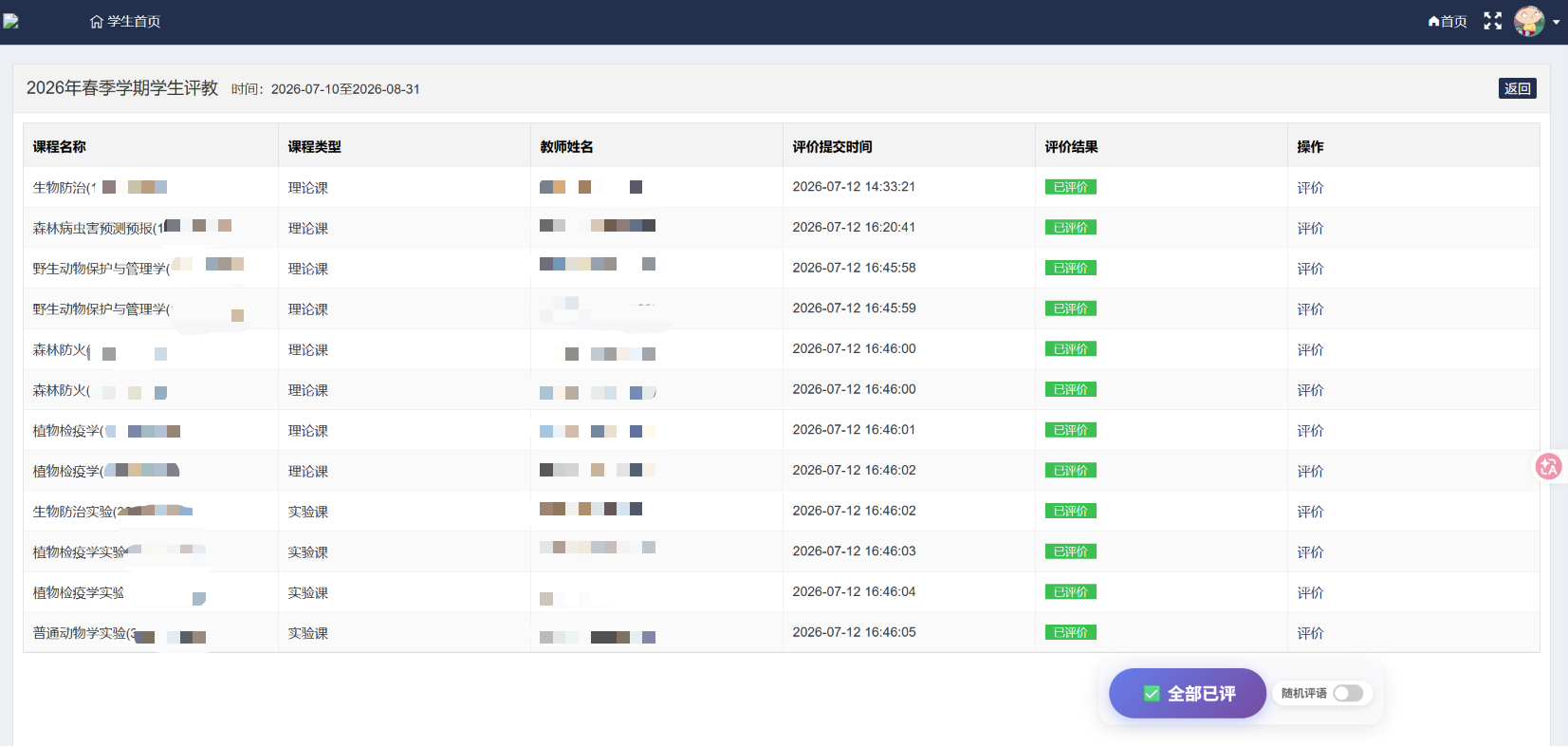Click the checkmark icon on 全部已评 button
Screen dimensions: 1568x747
click(x=1152, y=694)
